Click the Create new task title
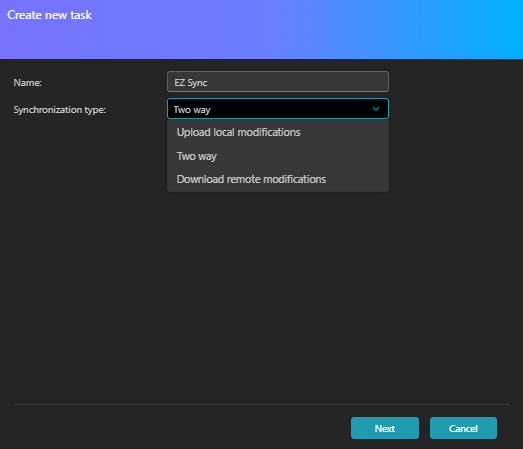 (x=49, y=15)
